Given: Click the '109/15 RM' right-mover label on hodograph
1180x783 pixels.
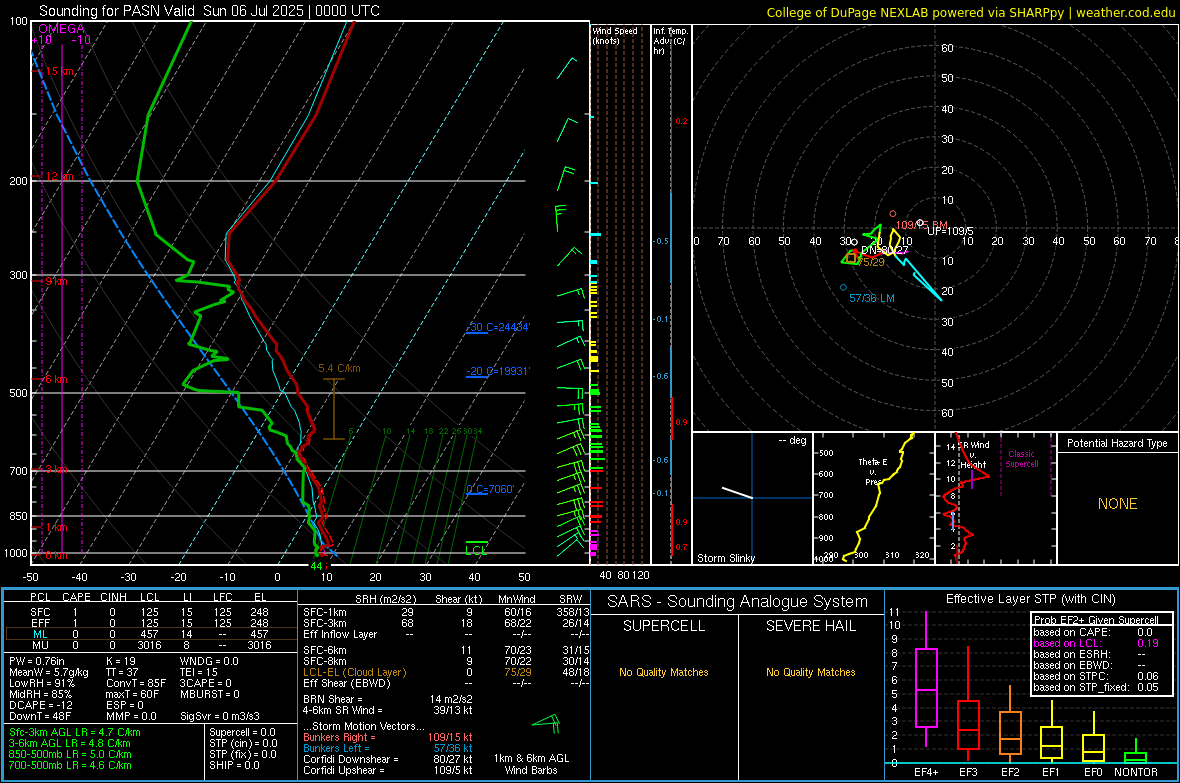Looking at the screenshot, I should pyautogui.click(x=921, y=224).
